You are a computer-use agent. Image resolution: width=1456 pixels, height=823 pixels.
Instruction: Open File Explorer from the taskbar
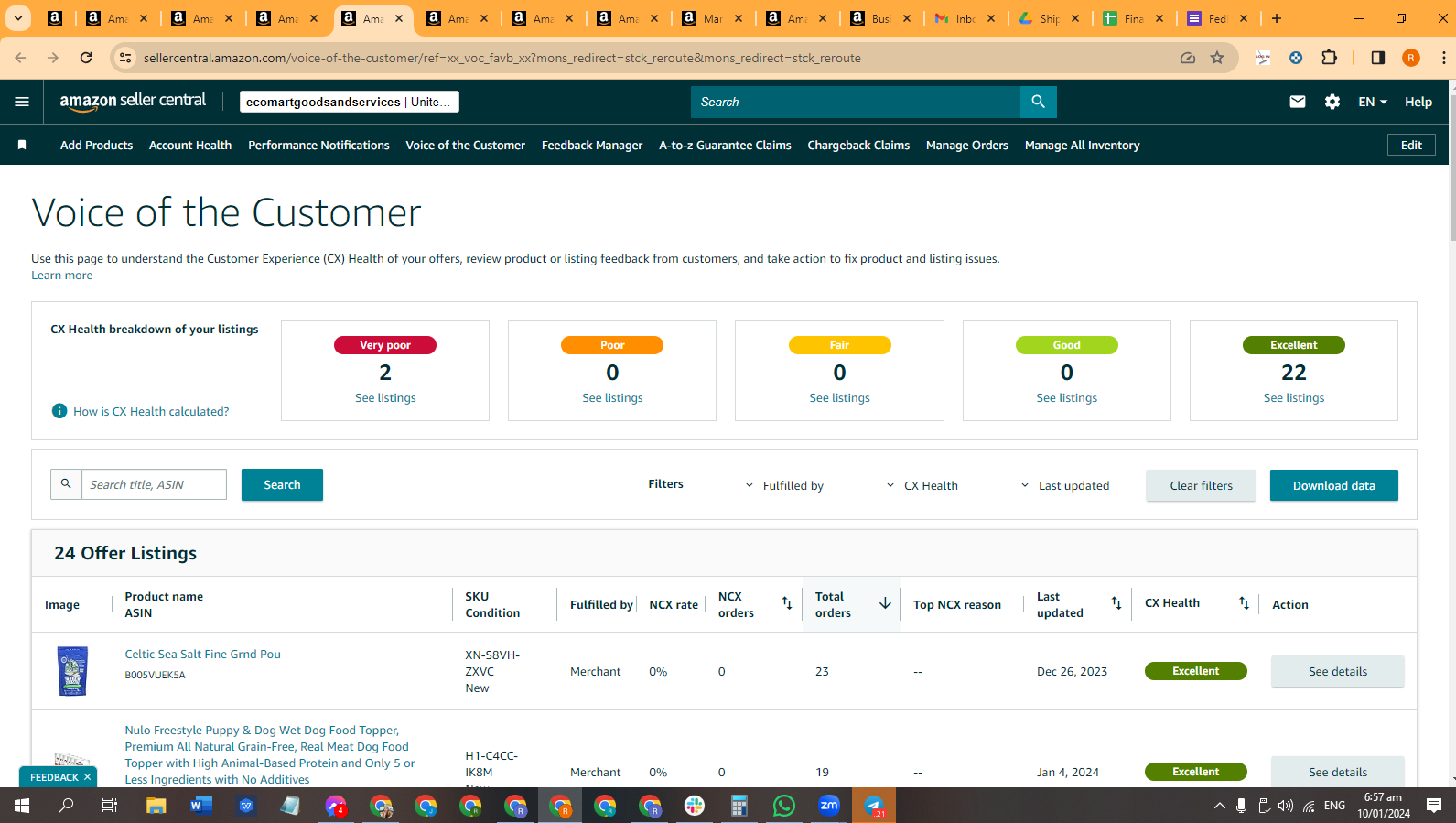pos(156,806)
